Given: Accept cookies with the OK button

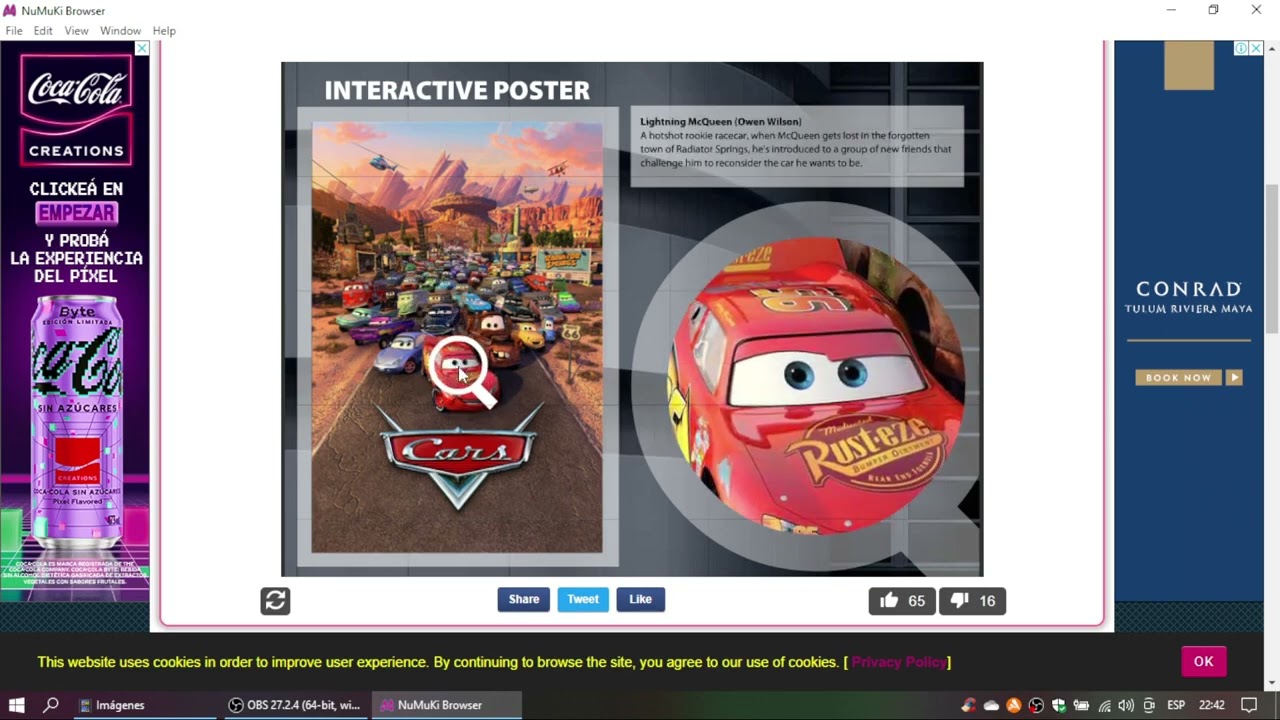Looking at the screenshot, I should (1203, 661).
